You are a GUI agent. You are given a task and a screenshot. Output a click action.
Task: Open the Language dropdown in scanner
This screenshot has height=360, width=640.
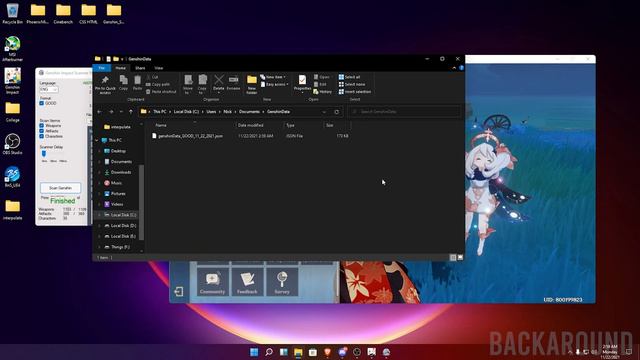(49, 89)
